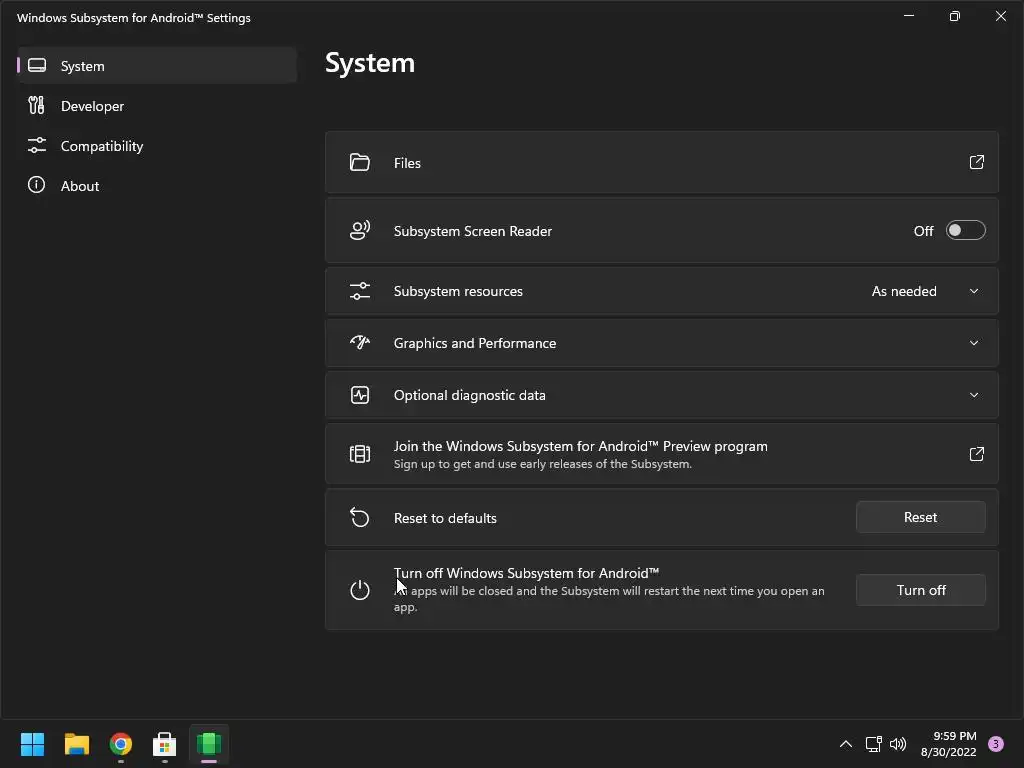
Task: Close the Android Settings window
Action: (1000, 16)
